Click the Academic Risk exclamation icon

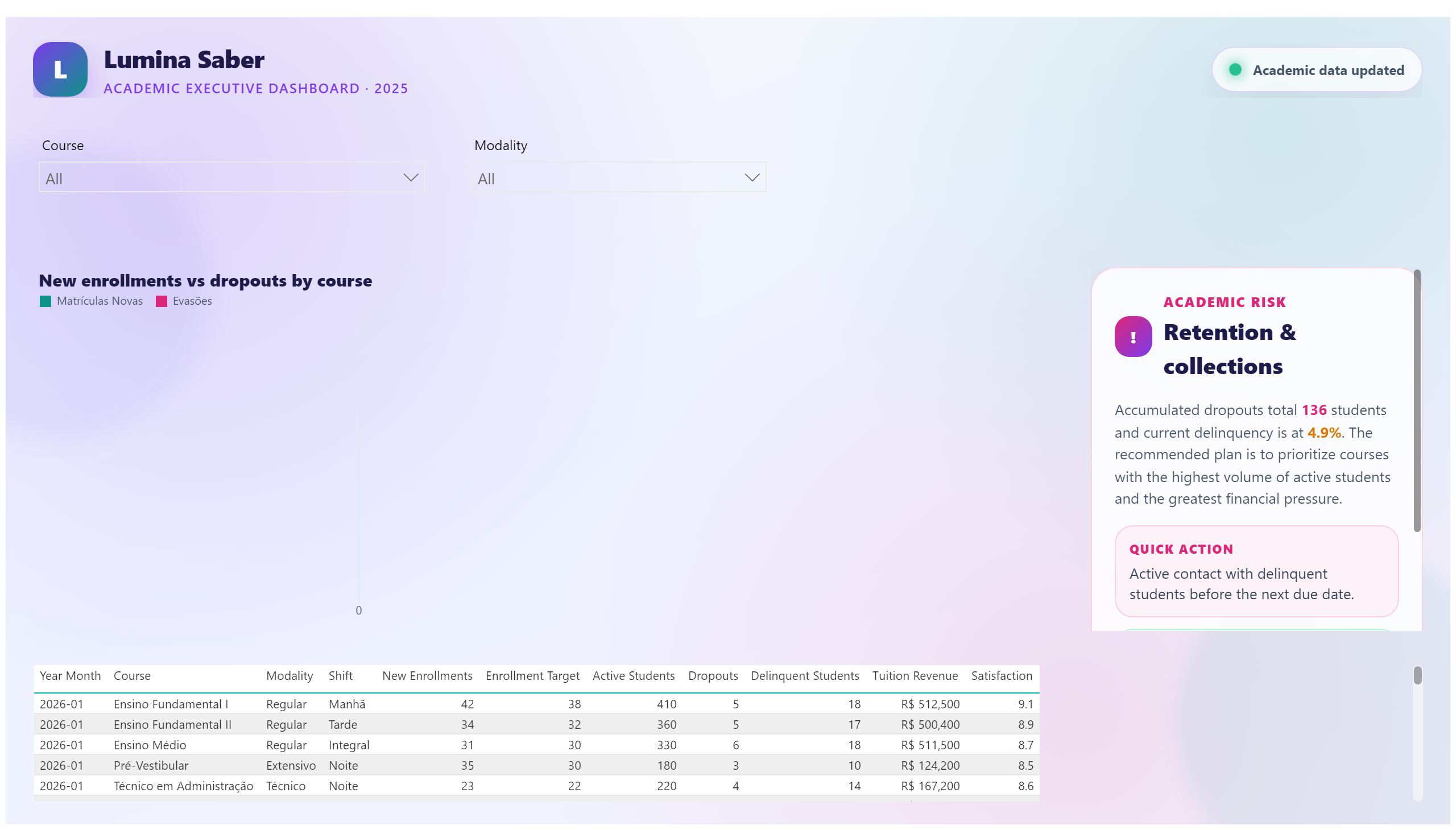pos(1132,337)
